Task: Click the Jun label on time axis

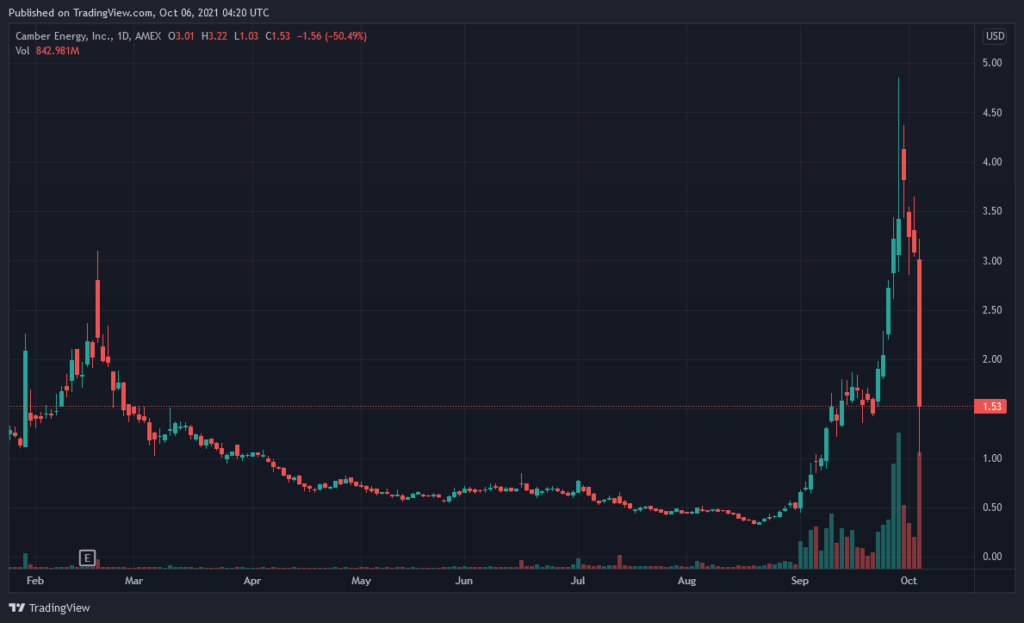Action: (x=464, y=581)
